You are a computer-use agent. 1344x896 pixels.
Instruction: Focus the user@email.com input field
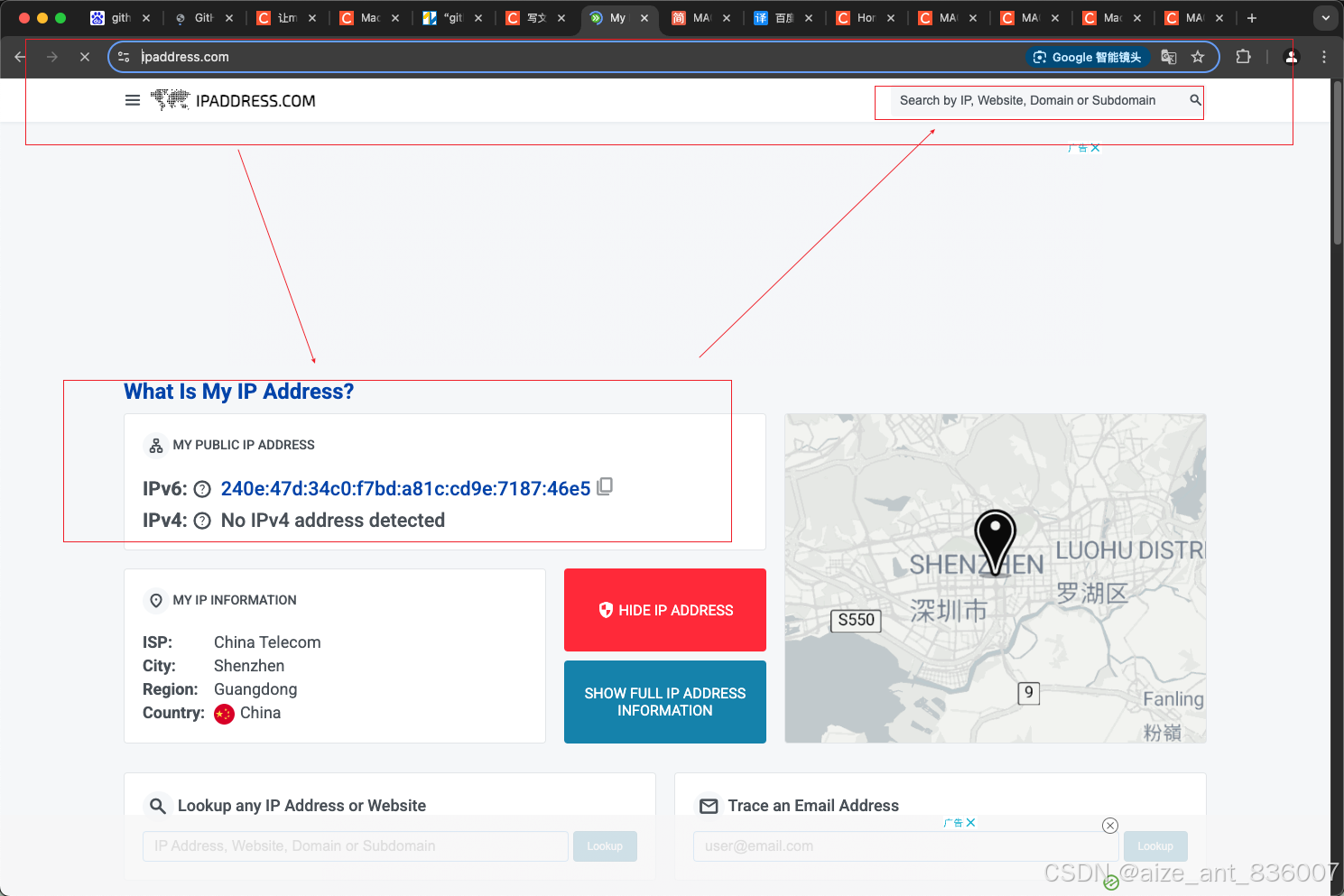906,846
